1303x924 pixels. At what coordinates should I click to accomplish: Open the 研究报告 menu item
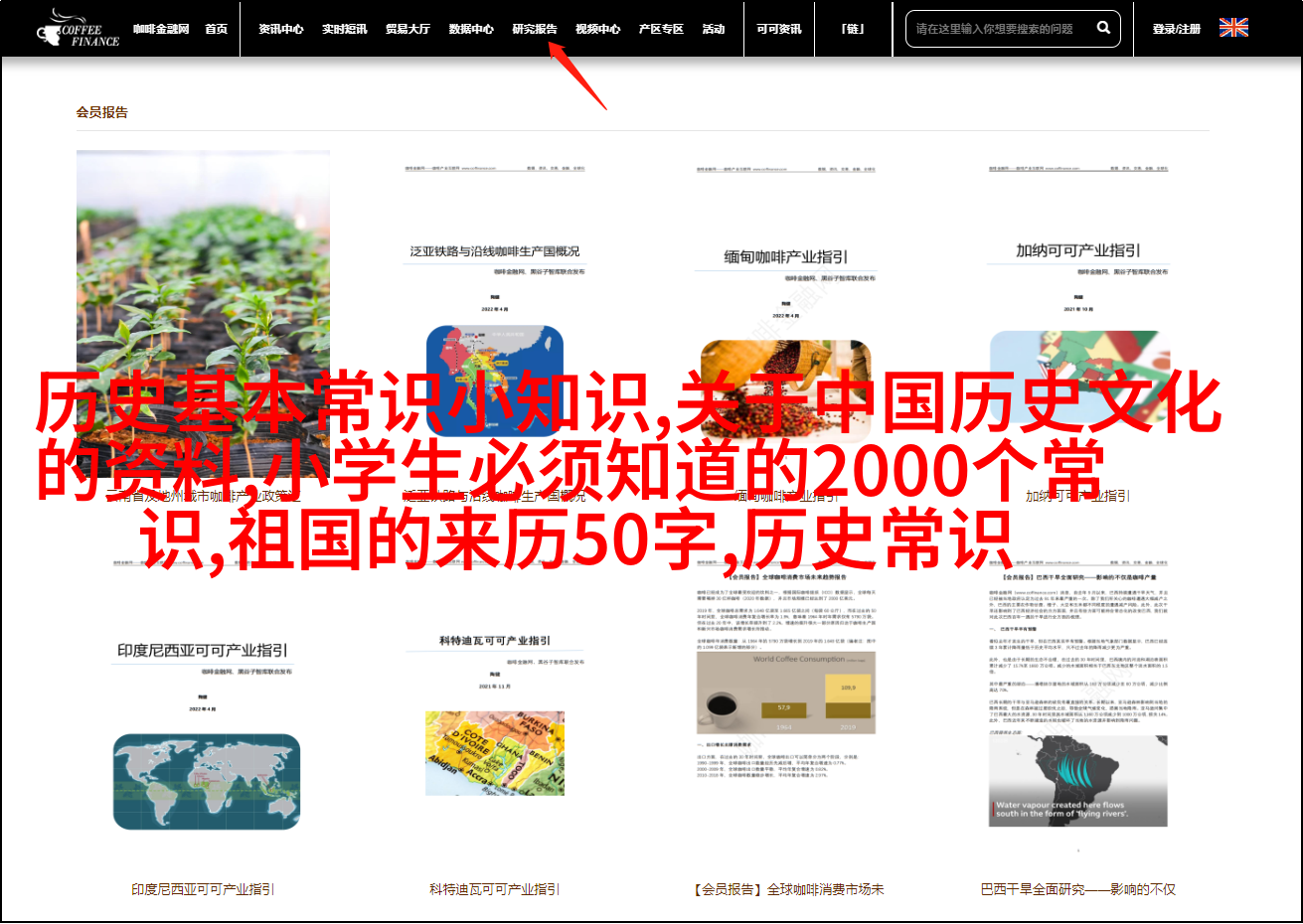pos(535,29)
